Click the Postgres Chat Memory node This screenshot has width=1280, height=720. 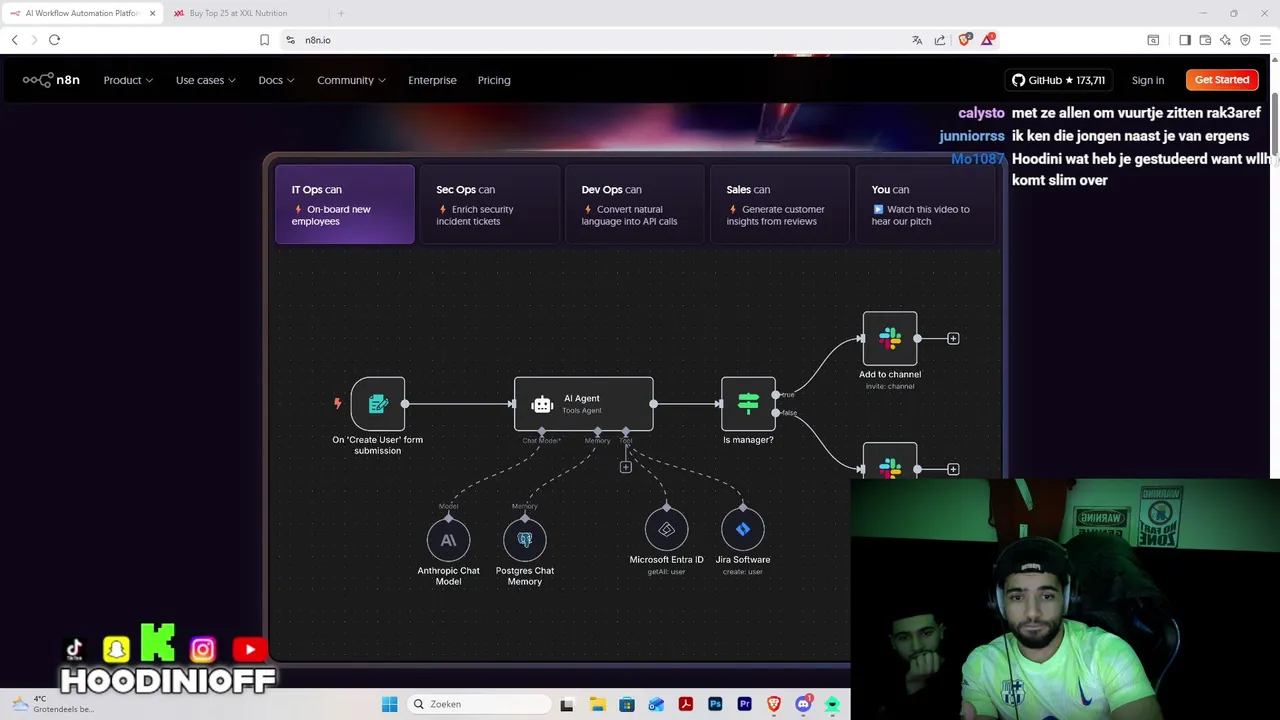(525, 540)
